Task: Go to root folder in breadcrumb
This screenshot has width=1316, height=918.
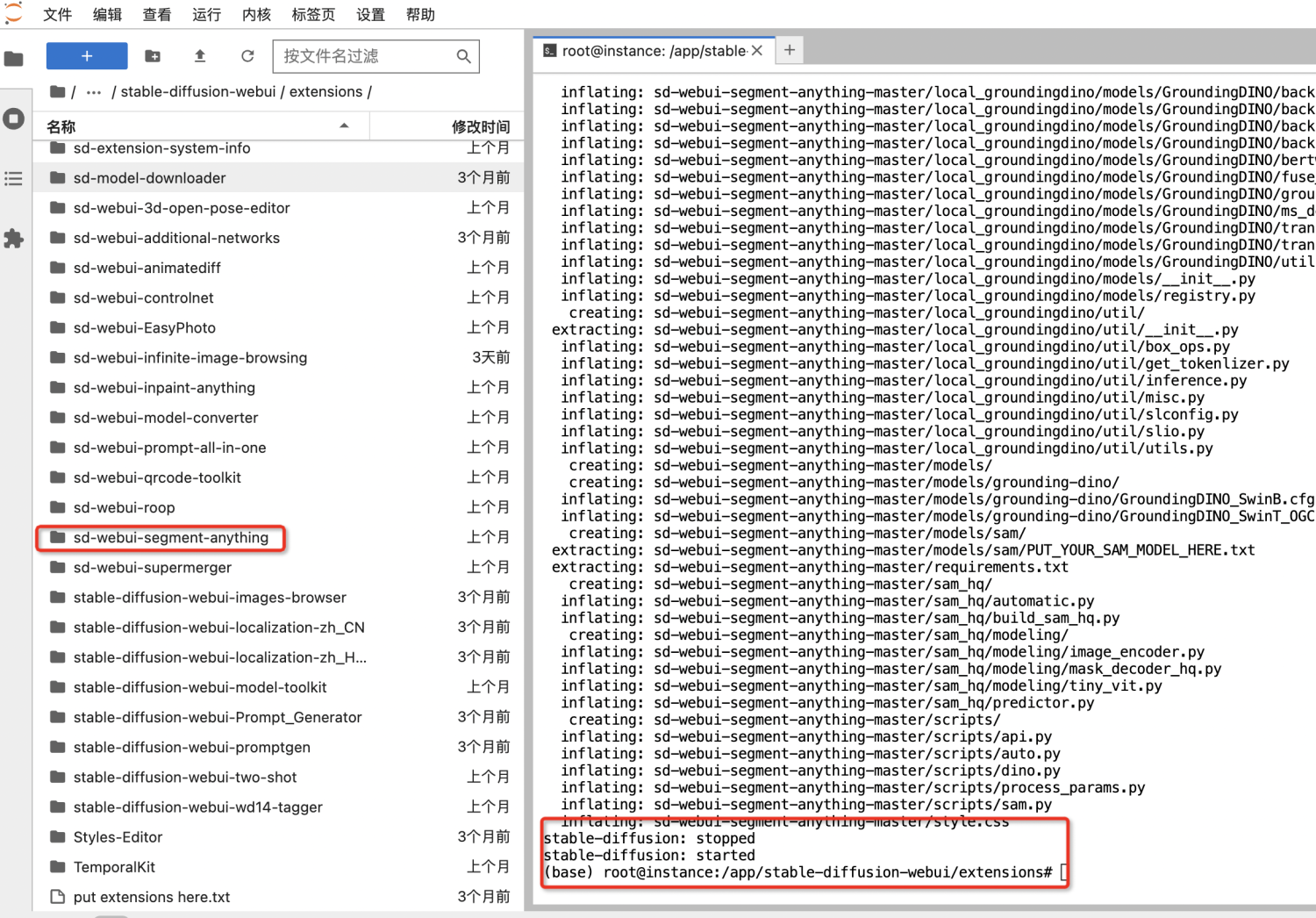Action: tap(58, 91)
